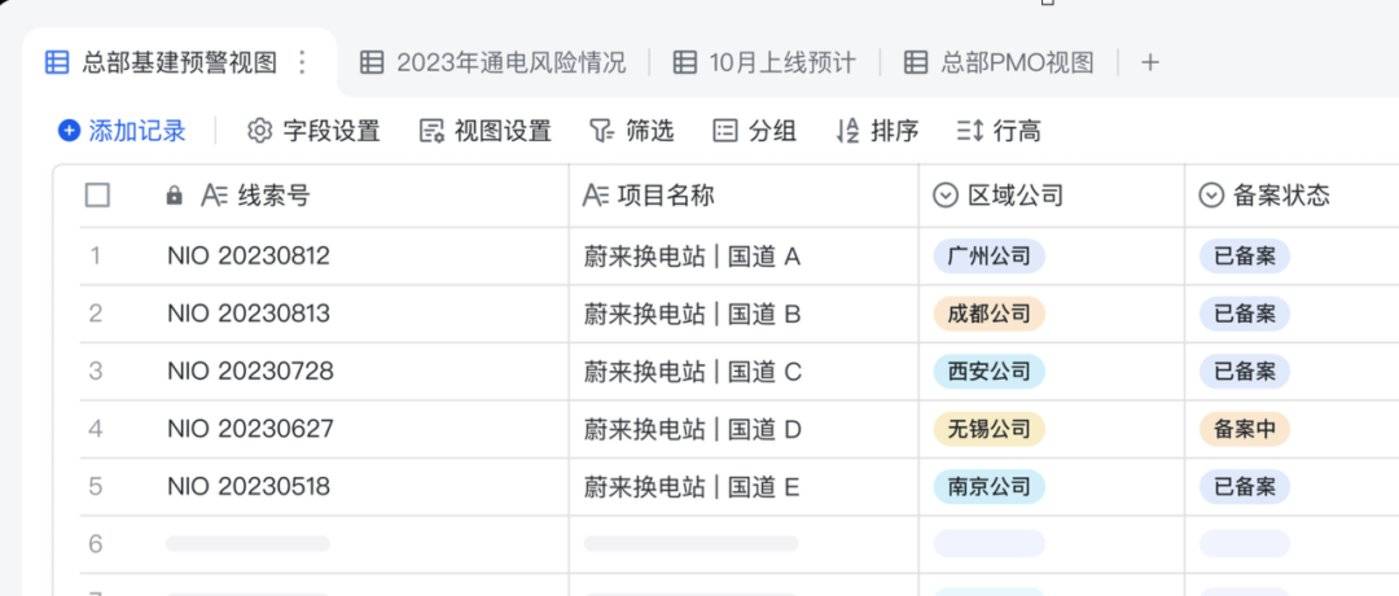Screen dimensions: 1399x596
Task: Switch to 10月上线预计 tab
Action: 765,63
